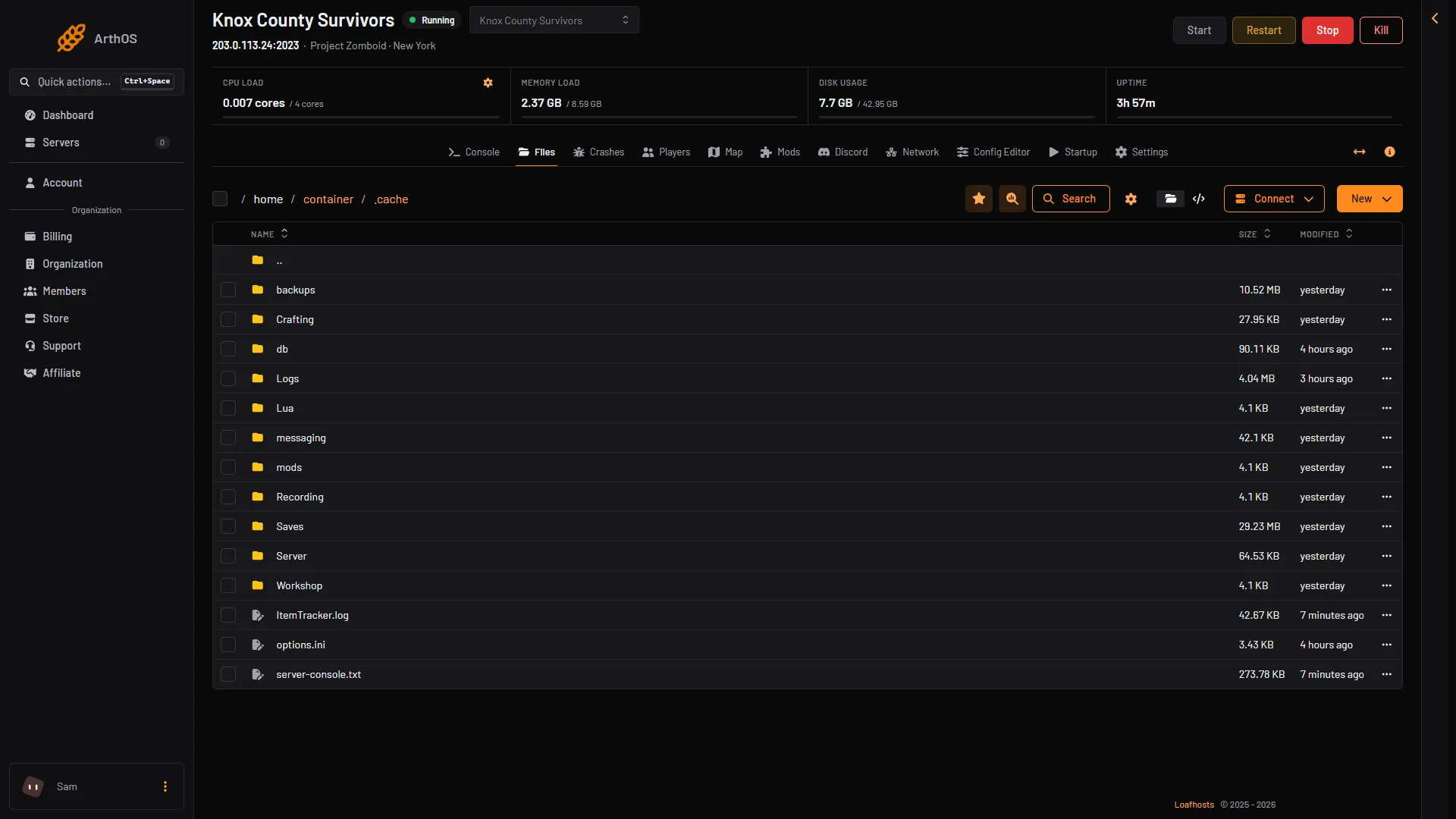Click the code view icon in toolbar
Viewport: 1456px width, 819px height.
1199,199
